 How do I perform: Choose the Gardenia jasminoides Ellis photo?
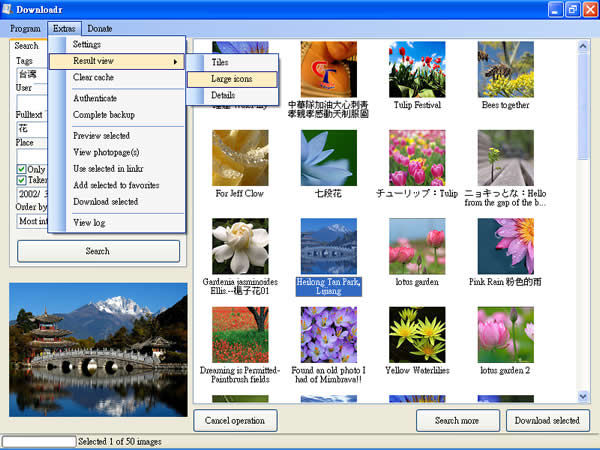pyautogui.click(x=240, y=246)
